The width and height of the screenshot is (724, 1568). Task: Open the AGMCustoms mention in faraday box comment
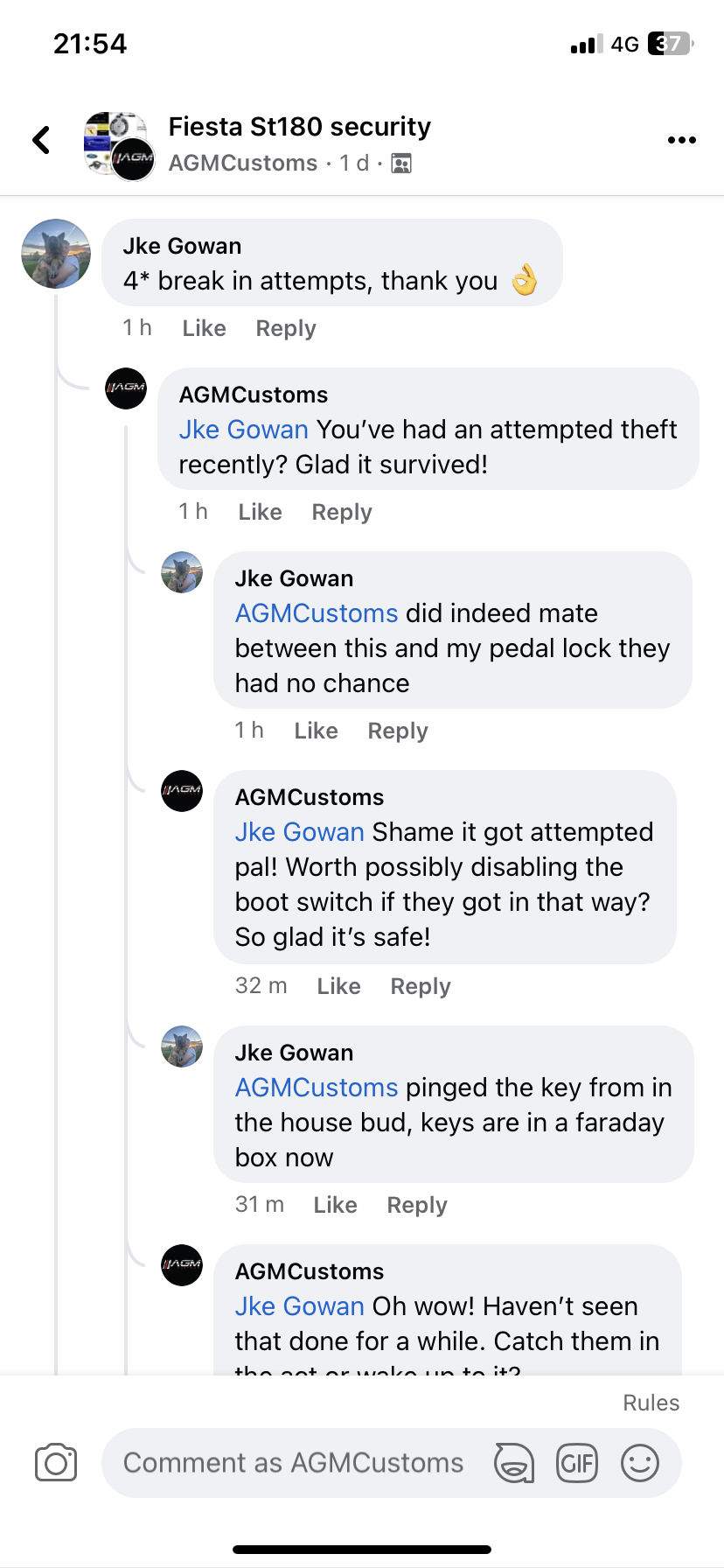pyautogui.click(x=317, y=1088)
